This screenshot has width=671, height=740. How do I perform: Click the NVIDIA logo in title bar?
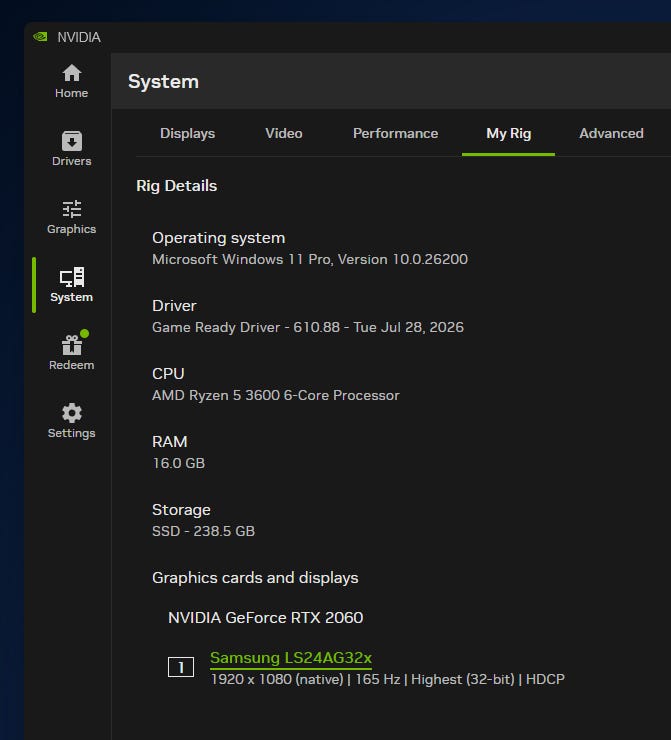tap(40, 37)
